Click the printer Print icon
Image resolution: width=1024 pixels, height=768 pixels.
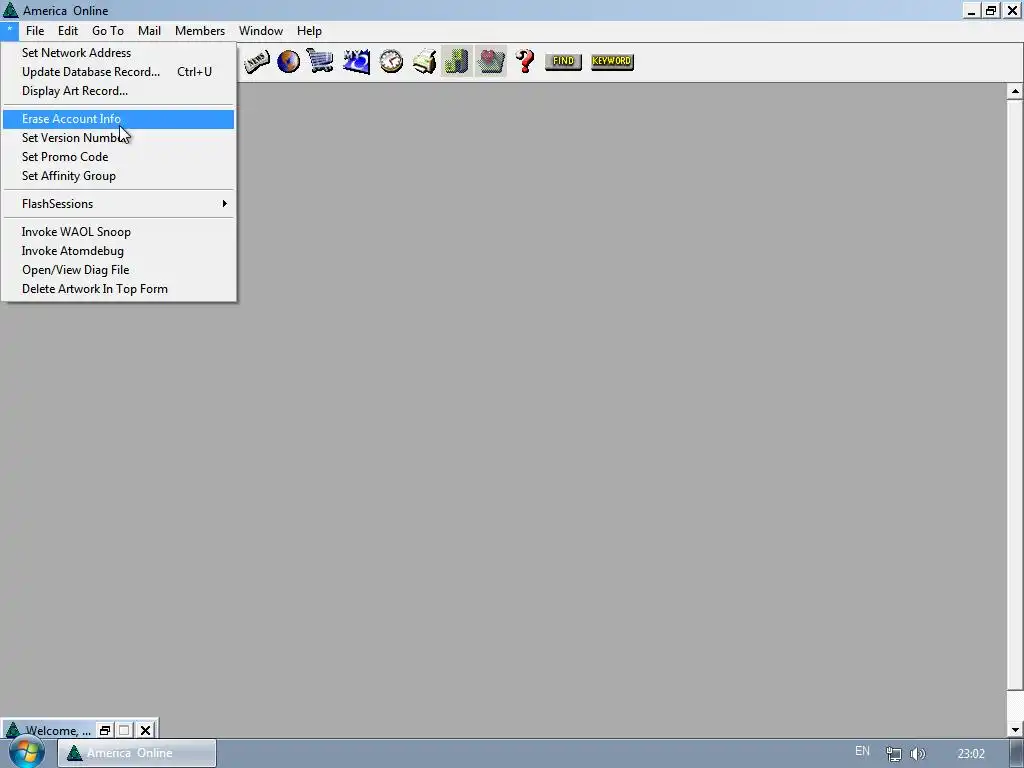pos(424,61)
